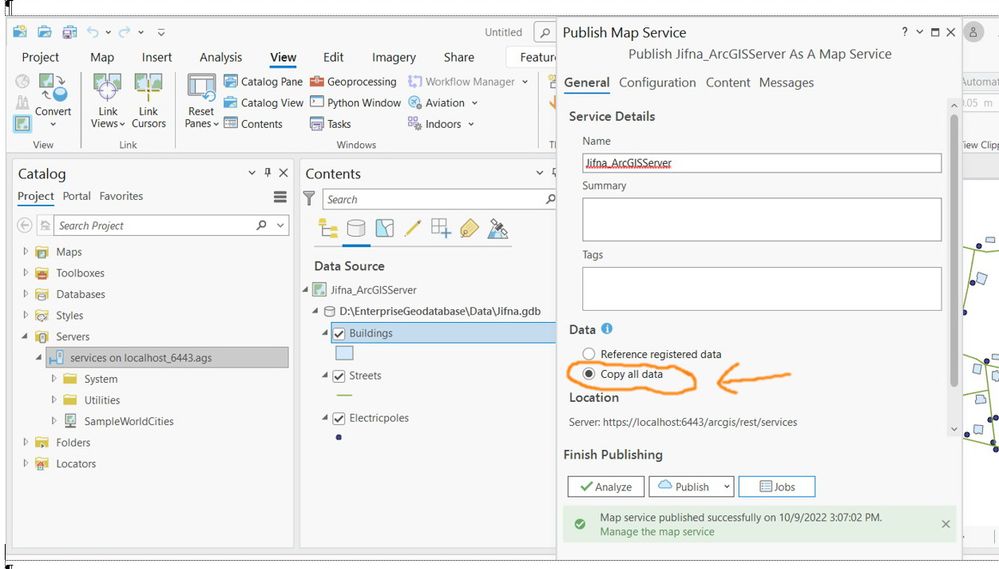The width and height of the screenshot is (999, 569).
Task: Click the Manage the map service link
Action: [657, 532]
